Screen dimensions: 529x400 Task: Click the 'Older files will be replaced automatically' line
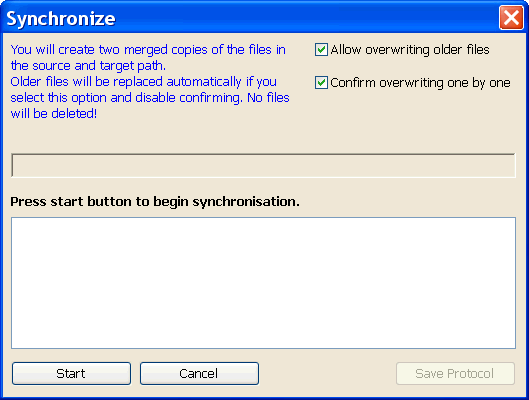[143, 82]
